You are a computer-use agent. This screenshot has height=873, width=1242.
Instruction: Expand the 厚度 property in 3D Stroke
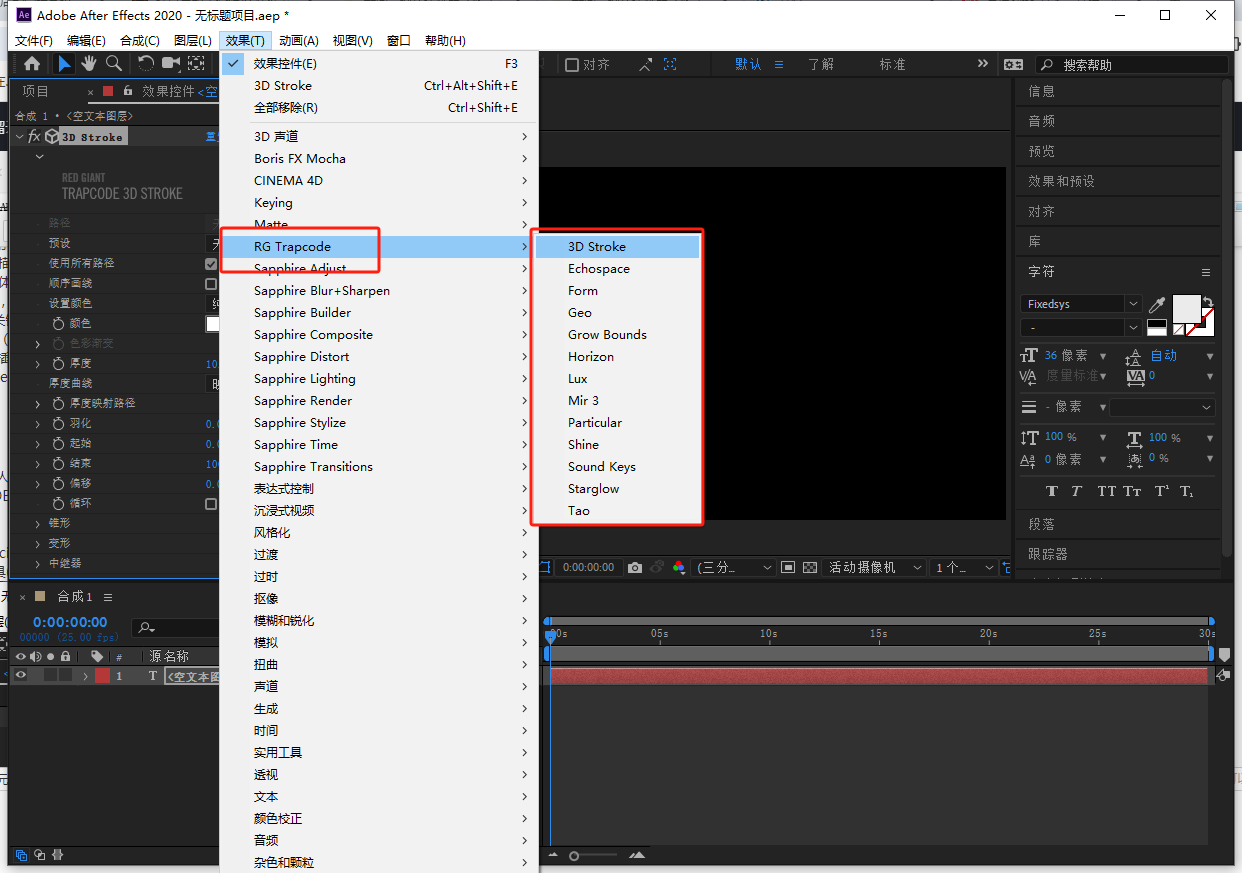pos(38,364)
